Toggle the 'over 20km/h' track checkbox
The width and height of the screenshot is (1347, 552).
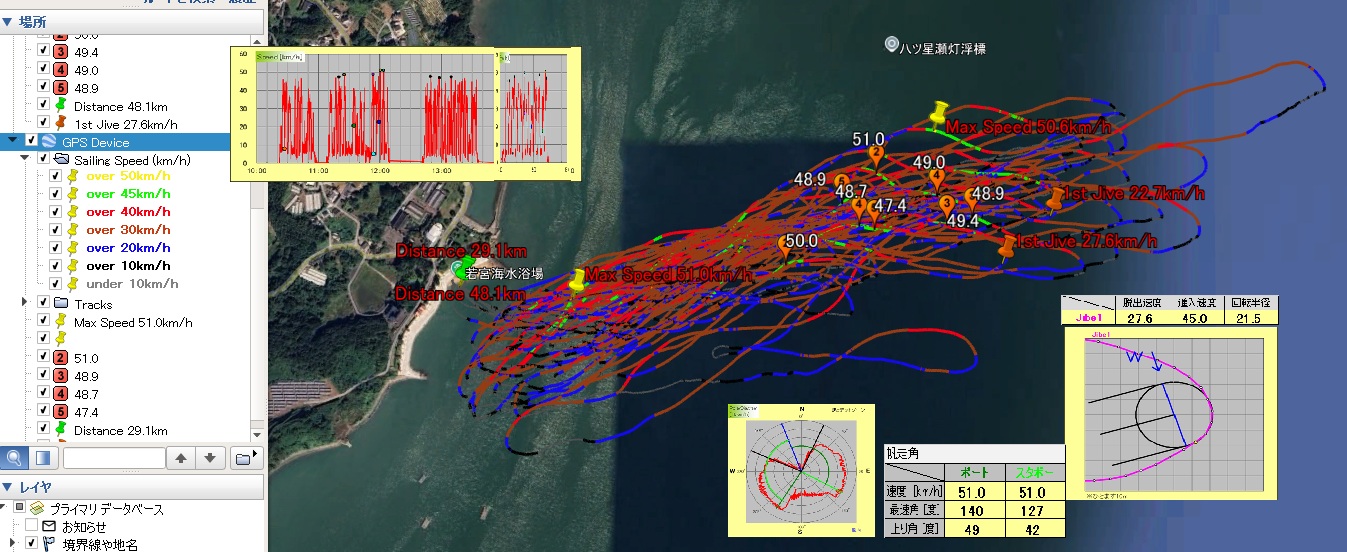(x=57, y=248)
